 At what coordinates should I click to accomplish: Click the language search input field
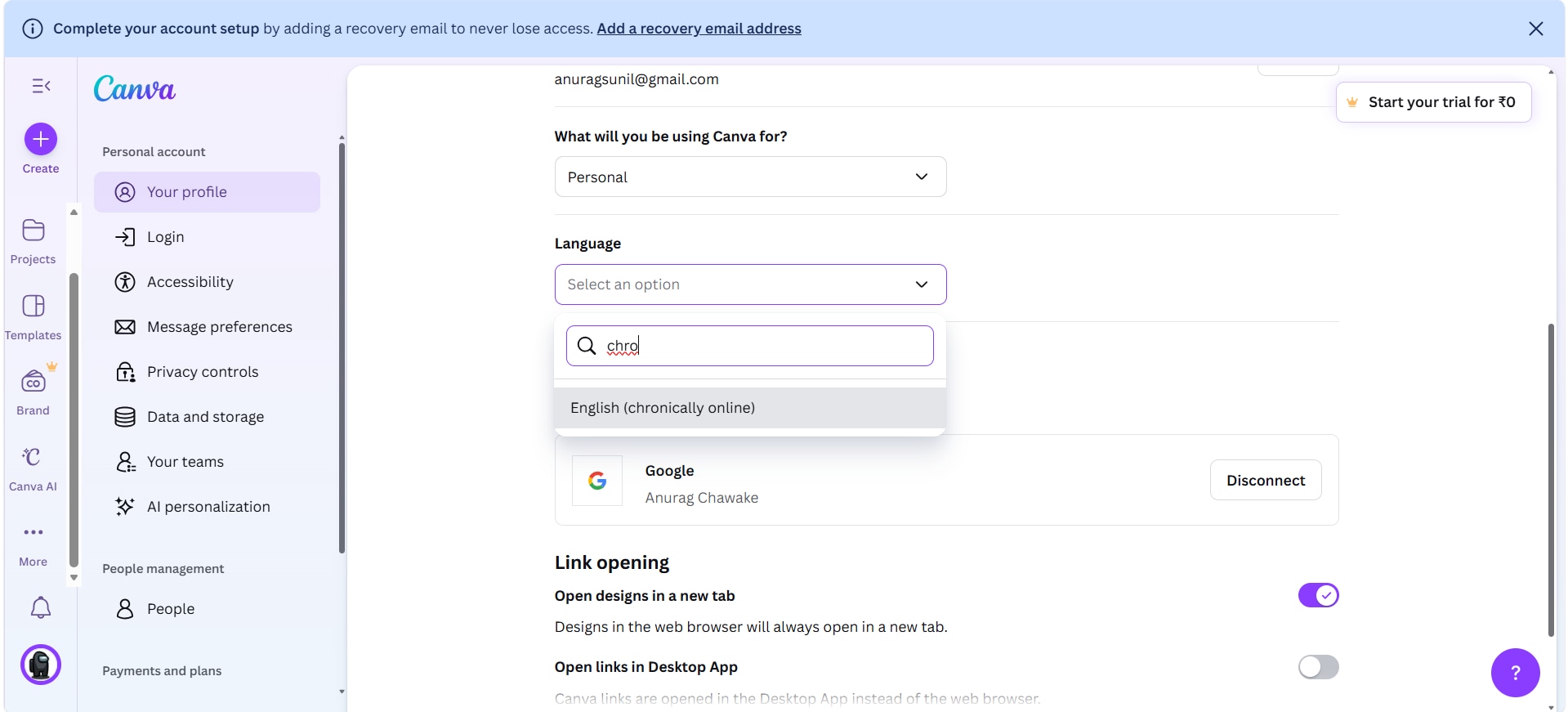point(749,345)
